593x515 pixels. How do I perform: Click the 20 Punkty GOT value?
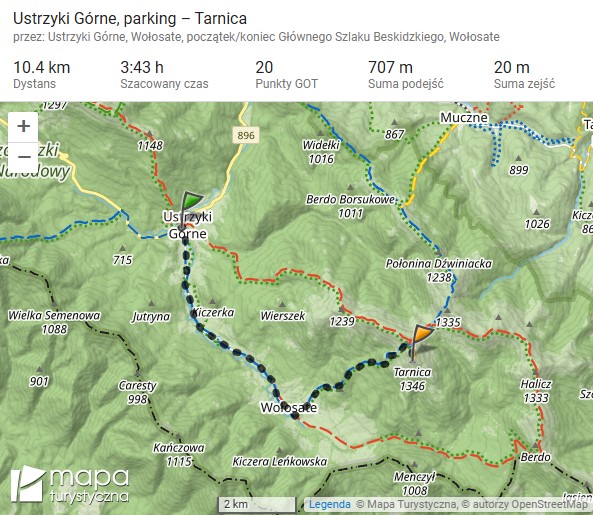[264, 68]
